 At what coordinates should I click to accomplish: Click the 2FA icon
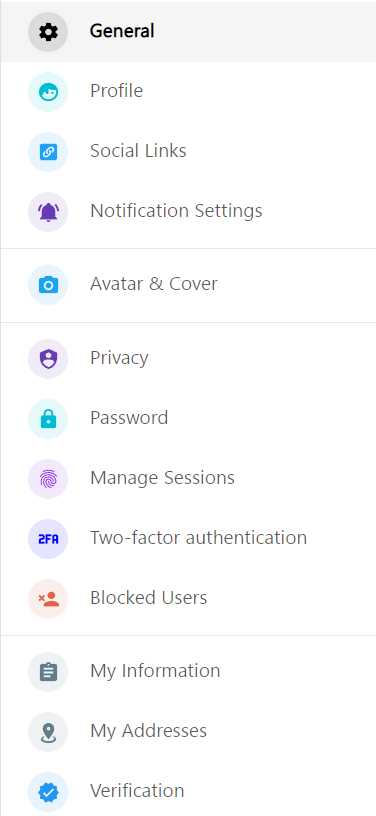(x=48, y=539)
